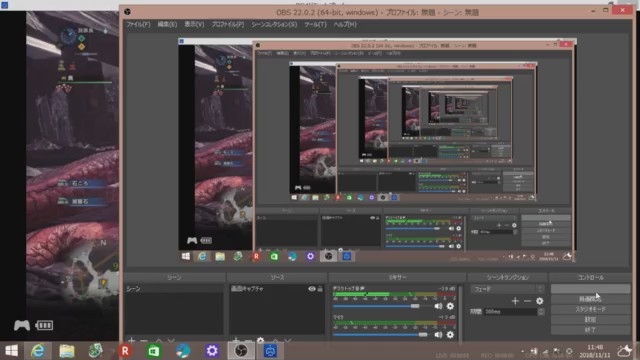The width and height of the screenshot is (640, 360).
Task: Click the 録画開始 button
Action: pyautogui.click(x=590, y=299)
